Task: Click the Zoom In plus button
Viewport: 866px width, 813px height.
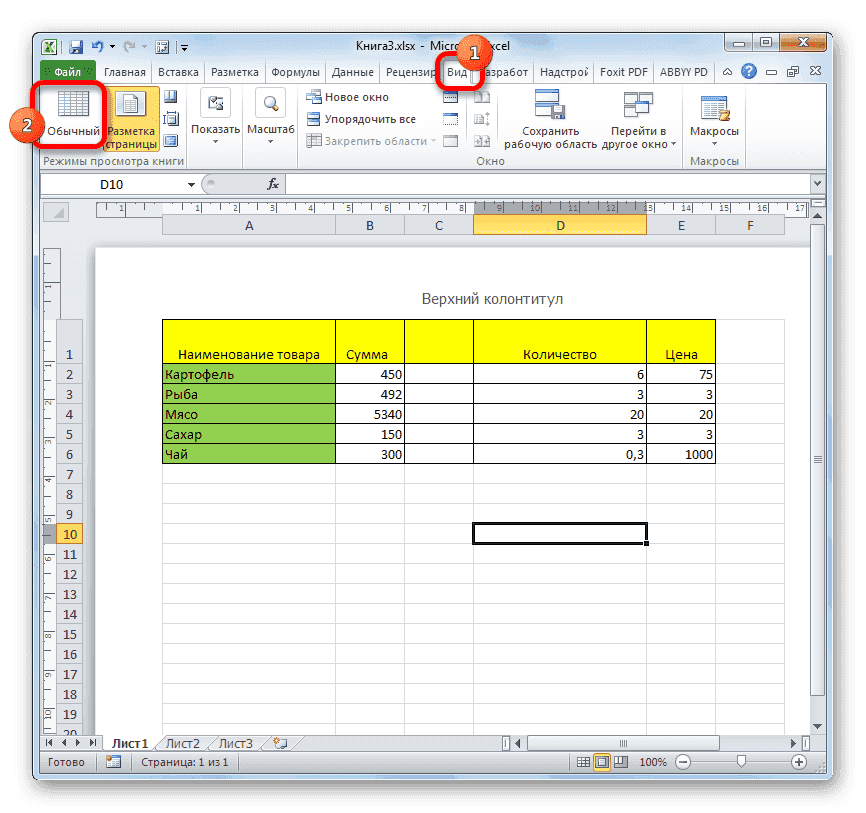Action: pos(798,762)
